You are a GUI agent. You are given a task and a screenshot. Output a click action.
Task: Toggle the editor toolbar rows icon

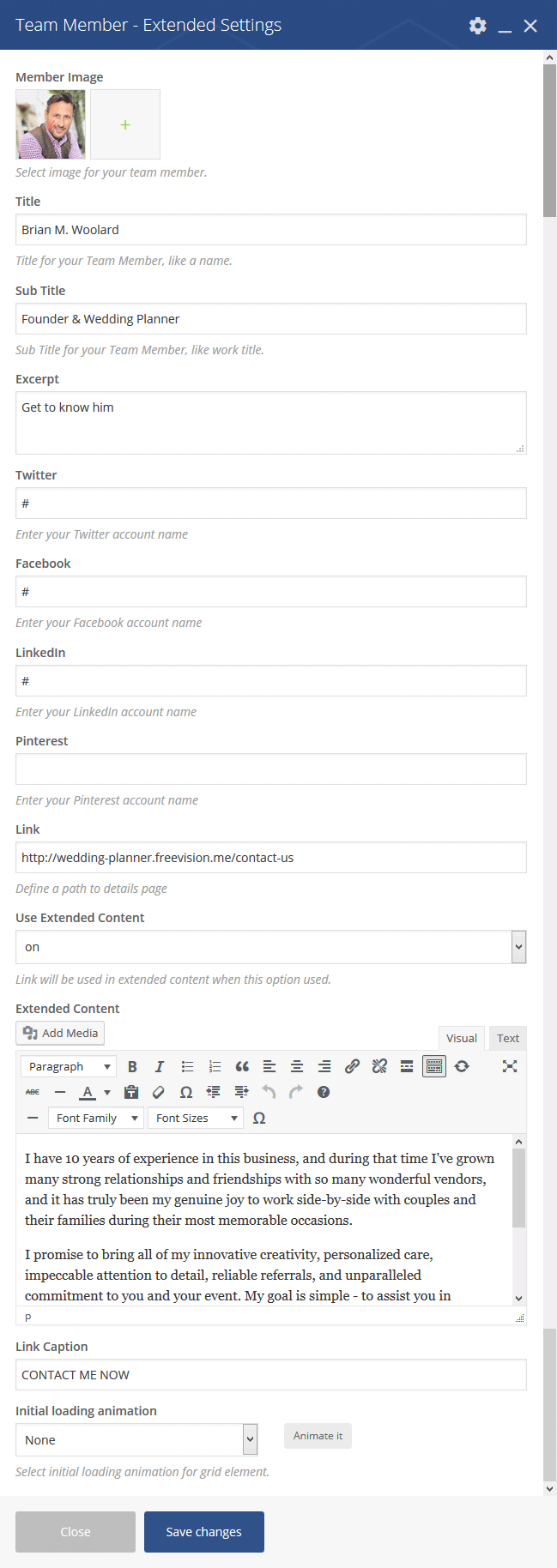pos(434,1066)
